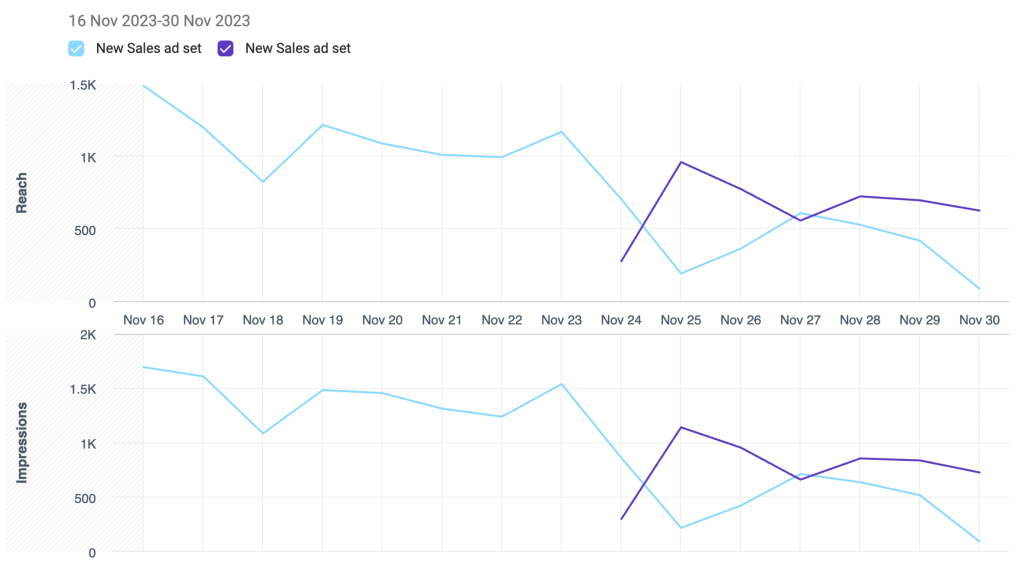
Task: Click the label beside the light blue checkbox
Action: (148, 48)
